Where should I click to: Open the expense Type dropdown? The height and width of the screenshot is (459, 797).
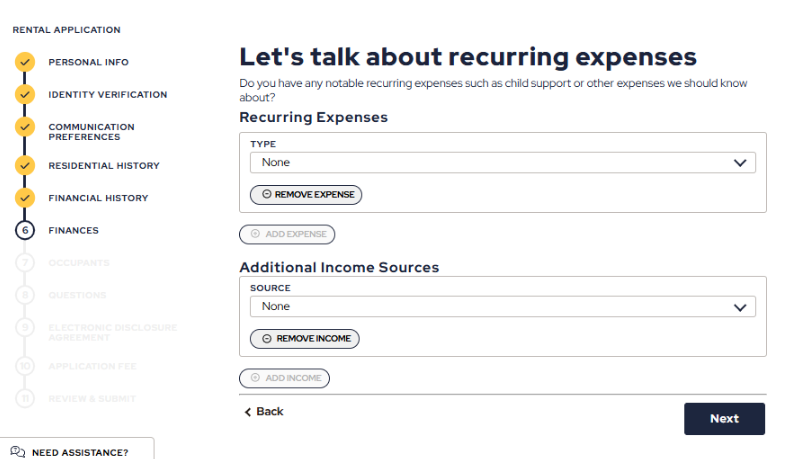click(x=502, y=163)
